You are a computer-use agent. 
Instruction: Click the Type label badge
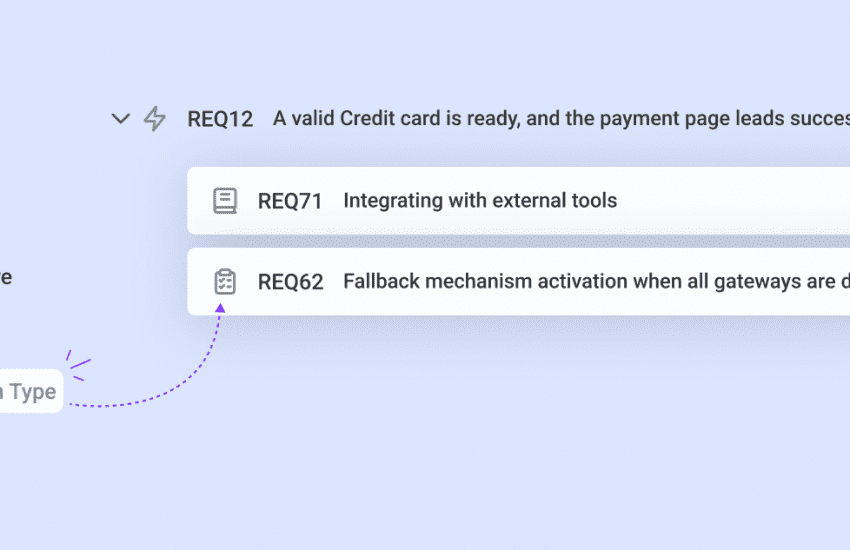click(30, 392)
